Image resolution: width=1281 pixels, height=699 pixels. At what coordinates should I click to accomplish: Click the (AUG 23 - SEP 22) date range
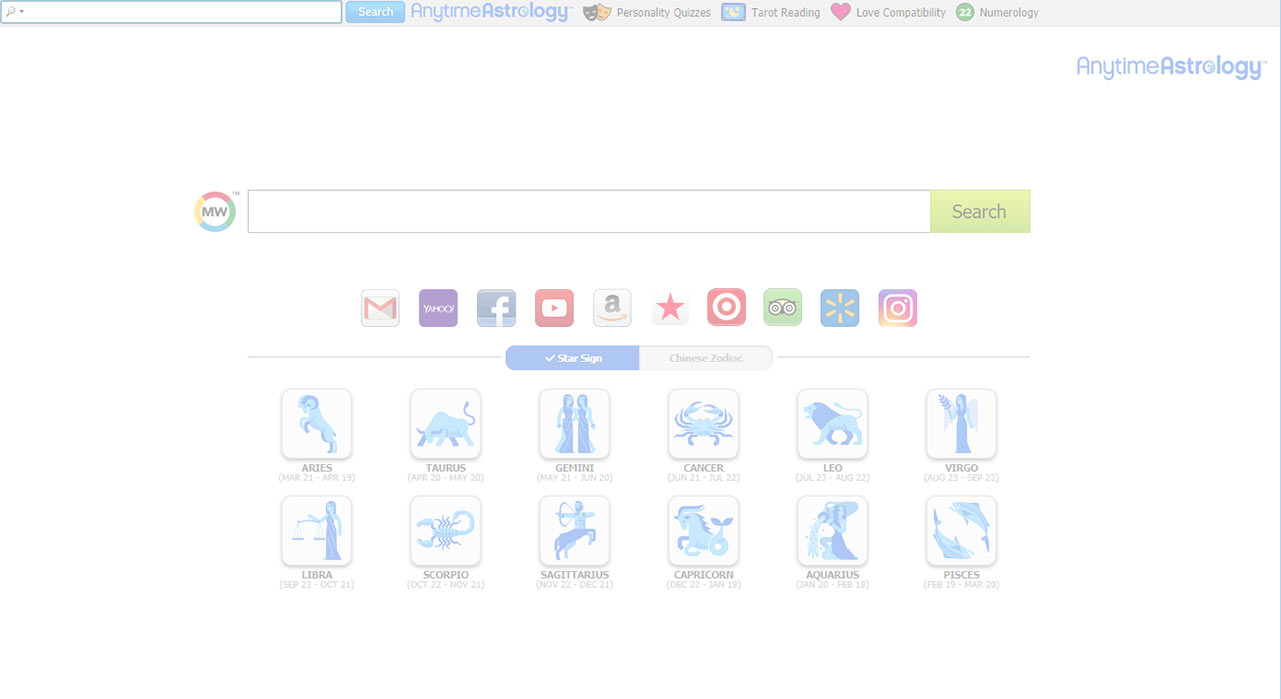tap(962, 478)
